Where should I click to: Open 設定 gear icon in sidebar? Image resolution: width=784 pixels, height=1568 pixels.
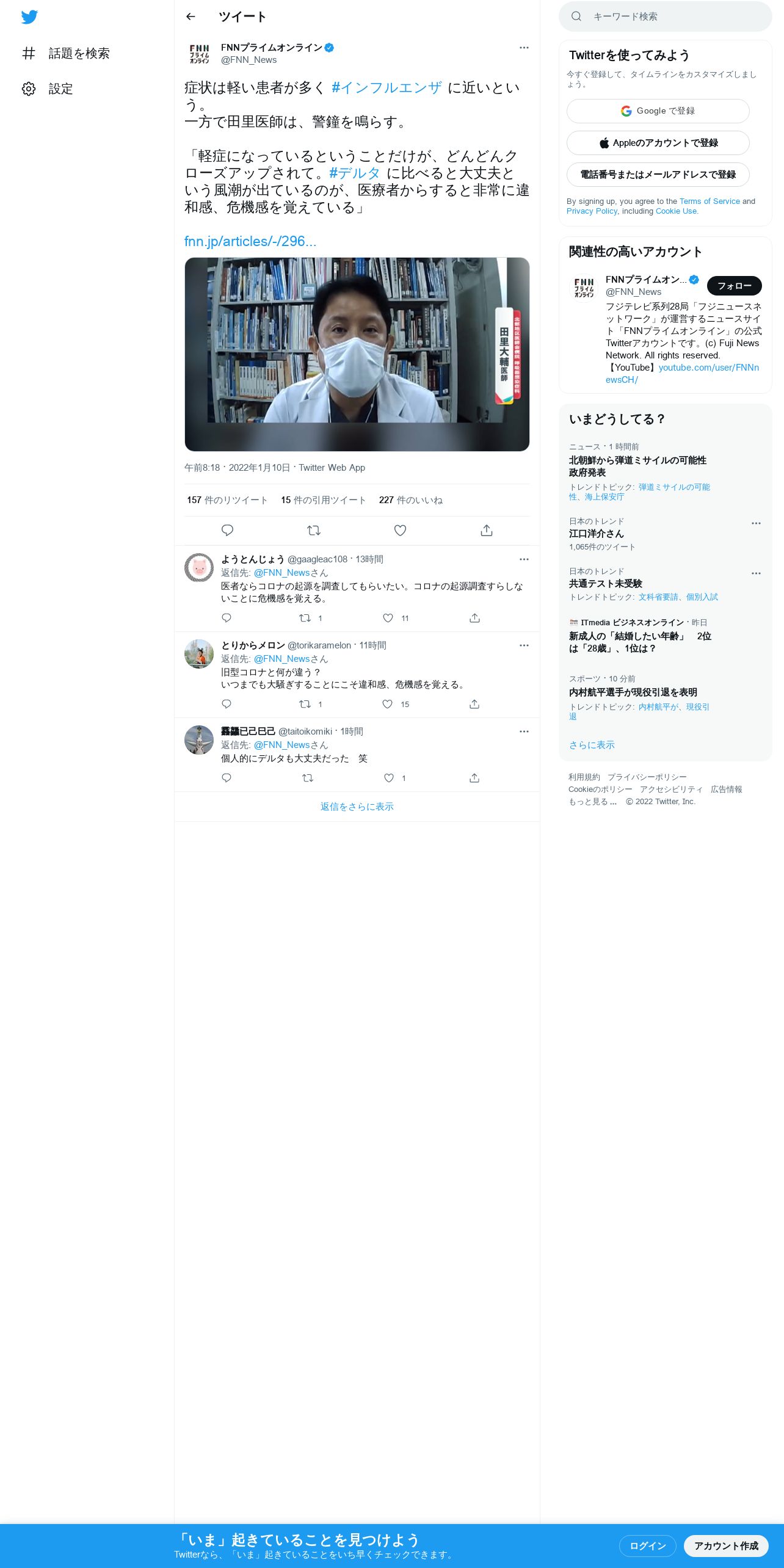click(x=29, y=89)
